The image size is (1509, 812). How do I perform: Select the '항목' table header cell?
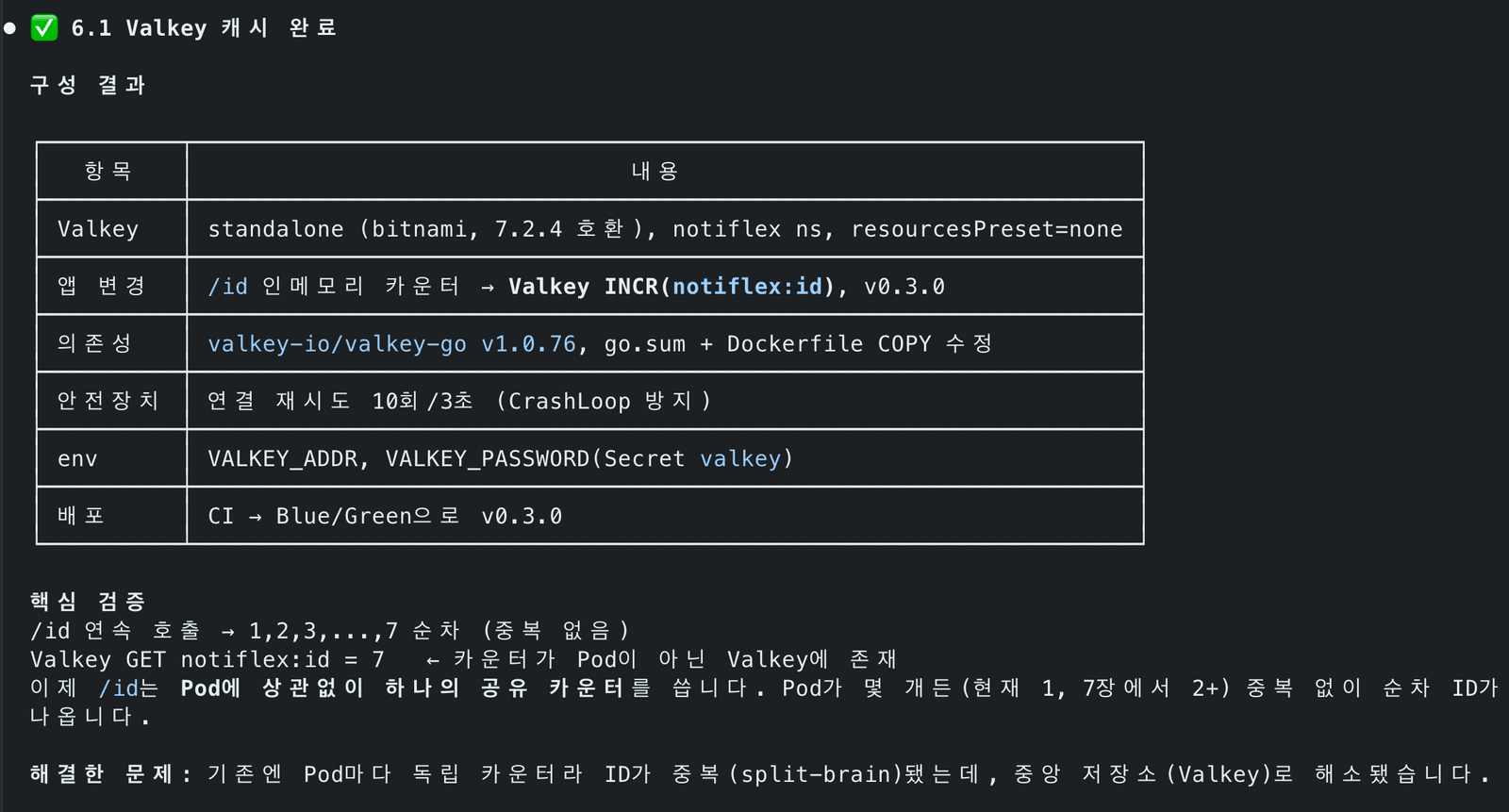[x=111, y=171]
